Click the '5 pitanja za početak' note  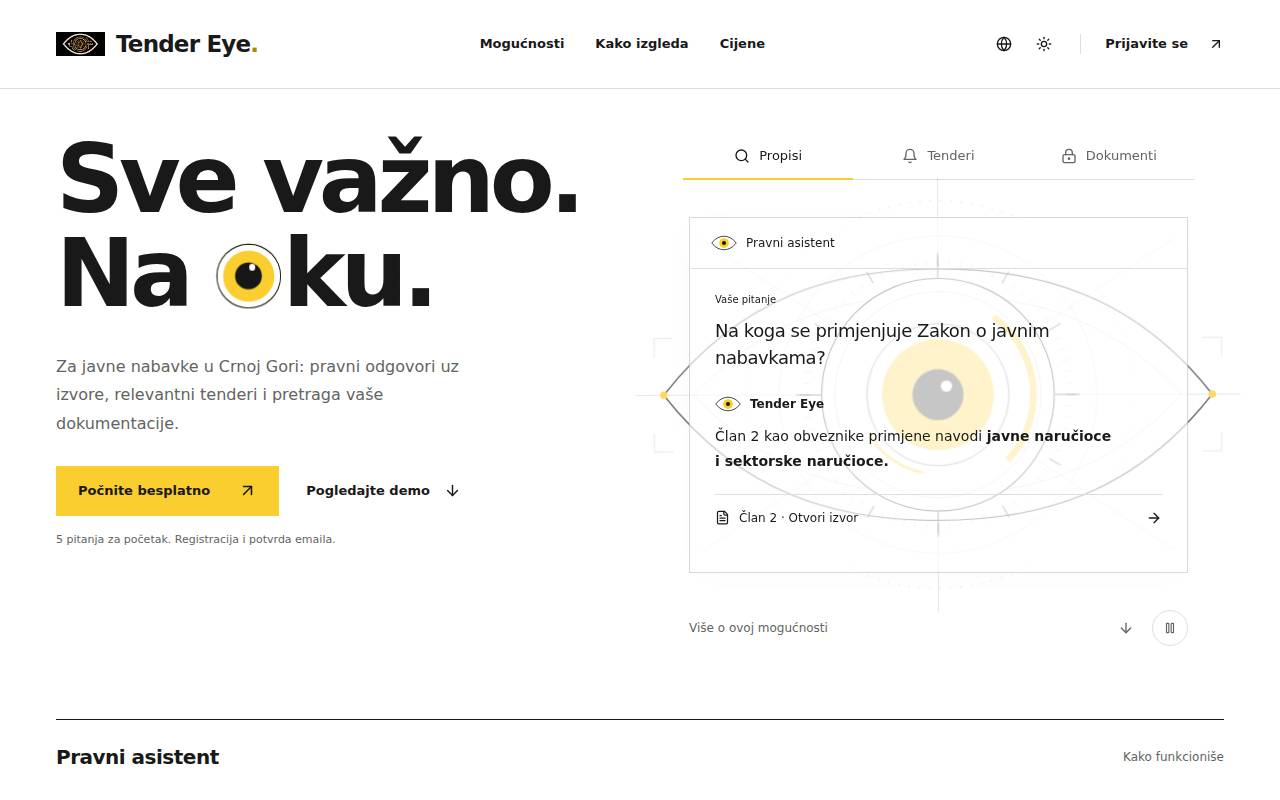pos(196,539)
